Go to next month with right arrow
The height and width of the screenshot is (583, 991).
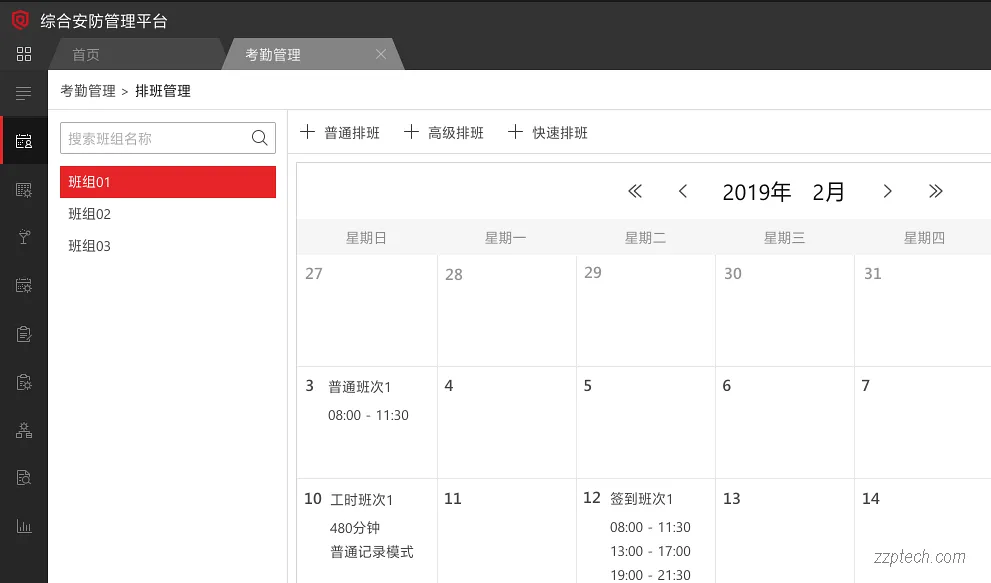(887, 191)
